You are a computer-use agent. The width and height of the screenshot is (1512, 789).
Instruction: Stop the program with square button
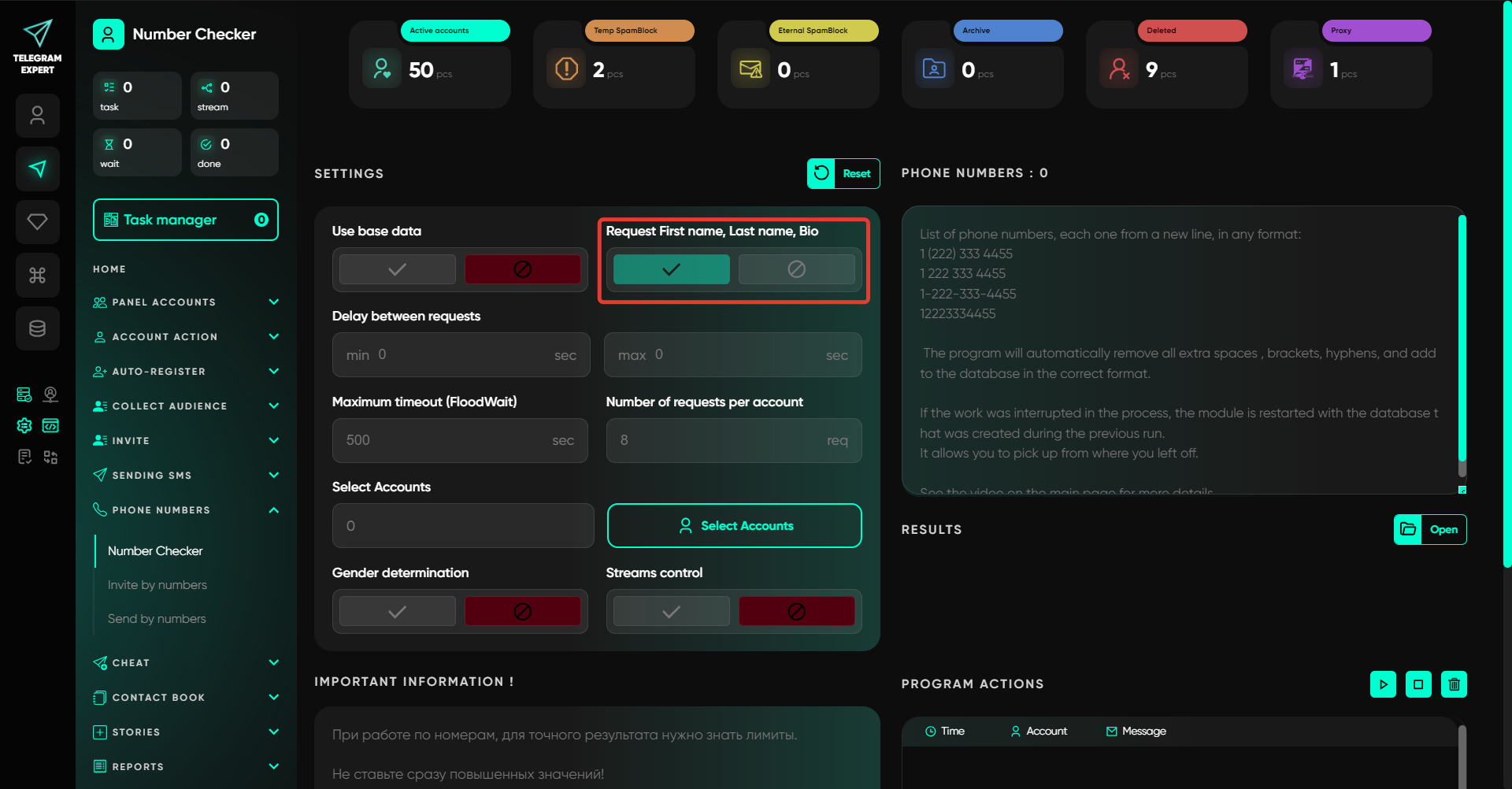point(1418,684)
